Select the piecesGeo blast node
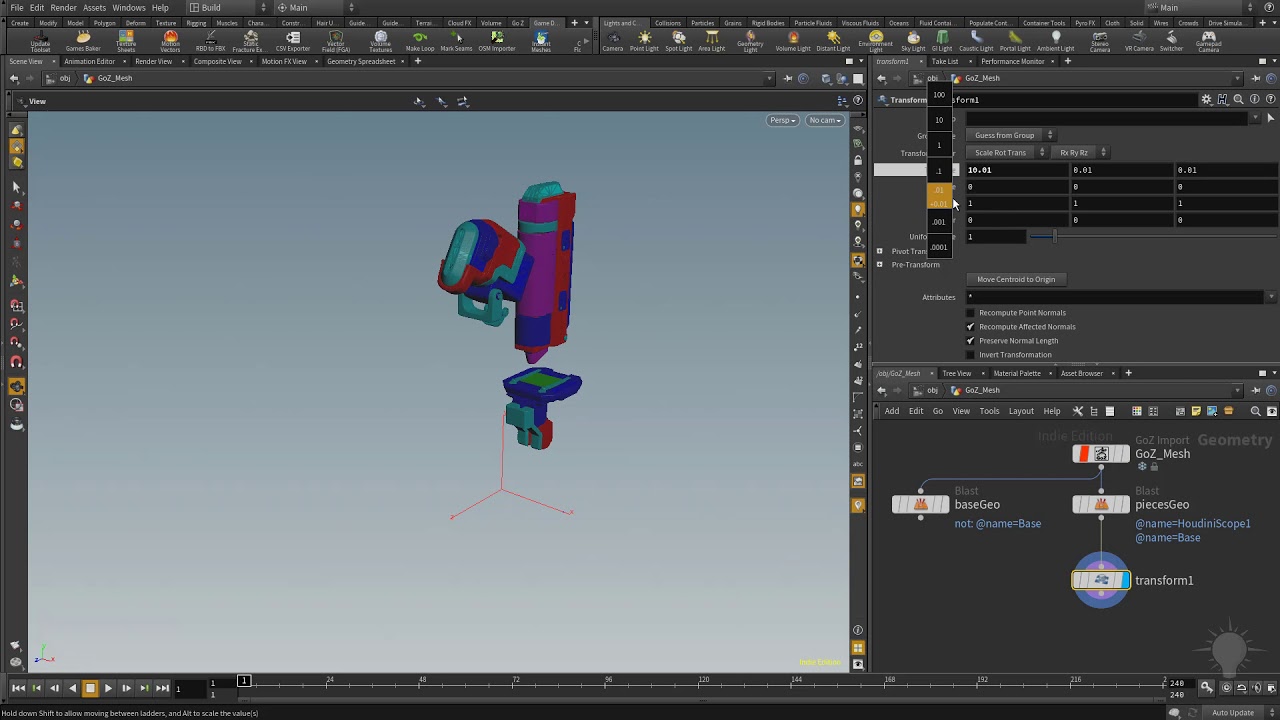 click(x=1101, y=505)
